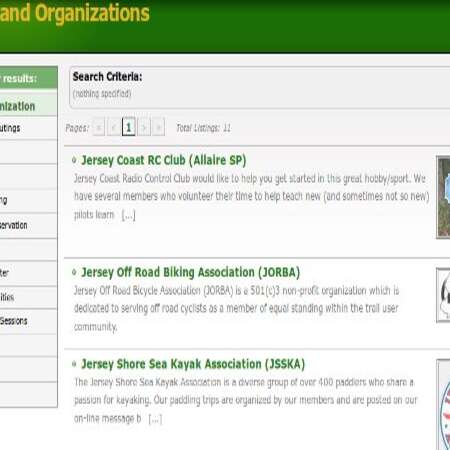Screen dimensions: 450x450
Task: Select the Outings filter in sidebar
Action: tap(28, 128)
